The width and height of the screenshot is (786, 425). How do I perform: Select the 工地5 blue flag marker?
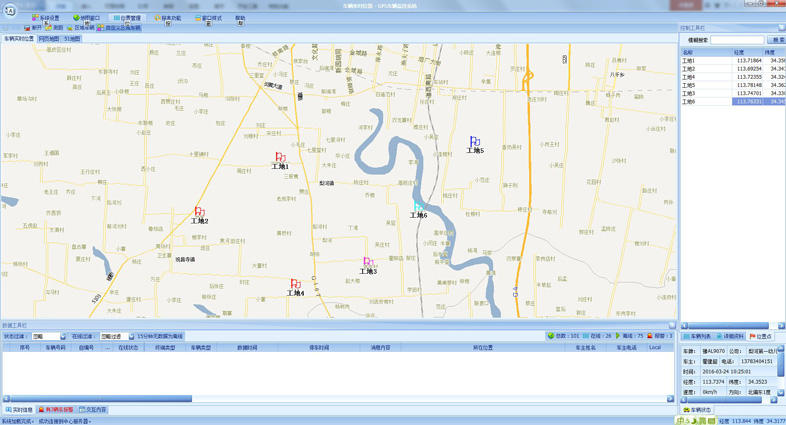474,142
